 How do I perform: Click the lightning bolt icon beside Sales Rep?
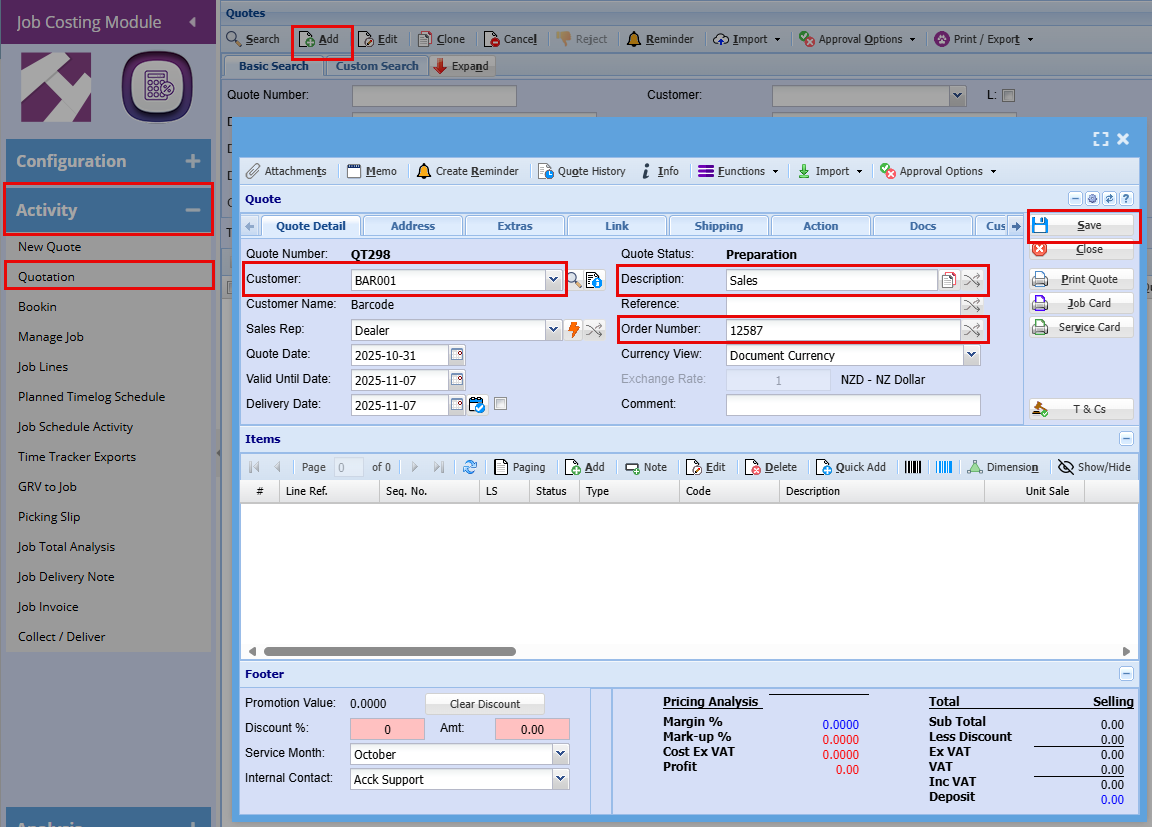(x=574, y=330)
